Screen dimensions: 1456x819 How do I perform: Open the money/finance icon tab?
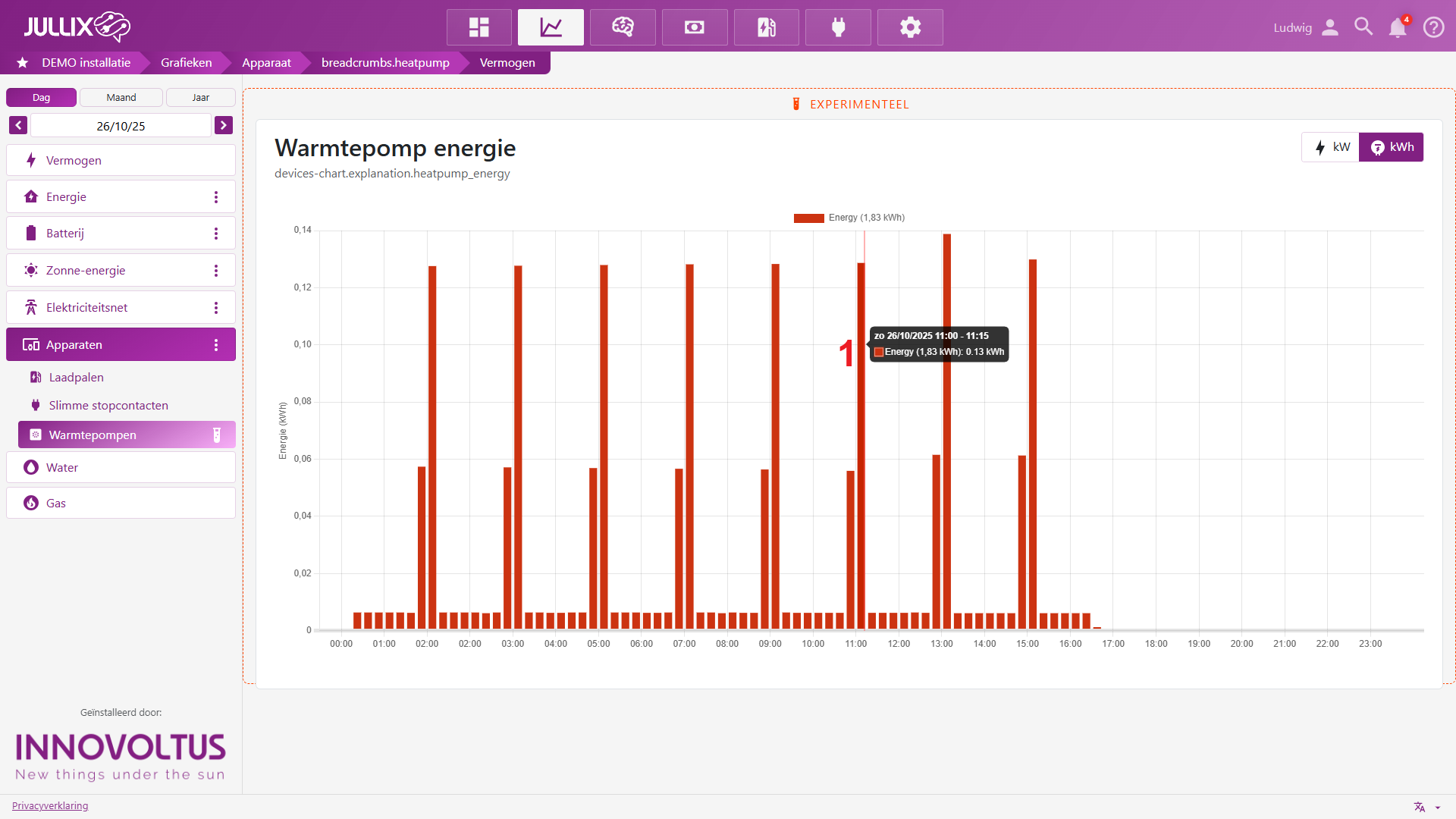pyautogui.click(x=694, y=27)
